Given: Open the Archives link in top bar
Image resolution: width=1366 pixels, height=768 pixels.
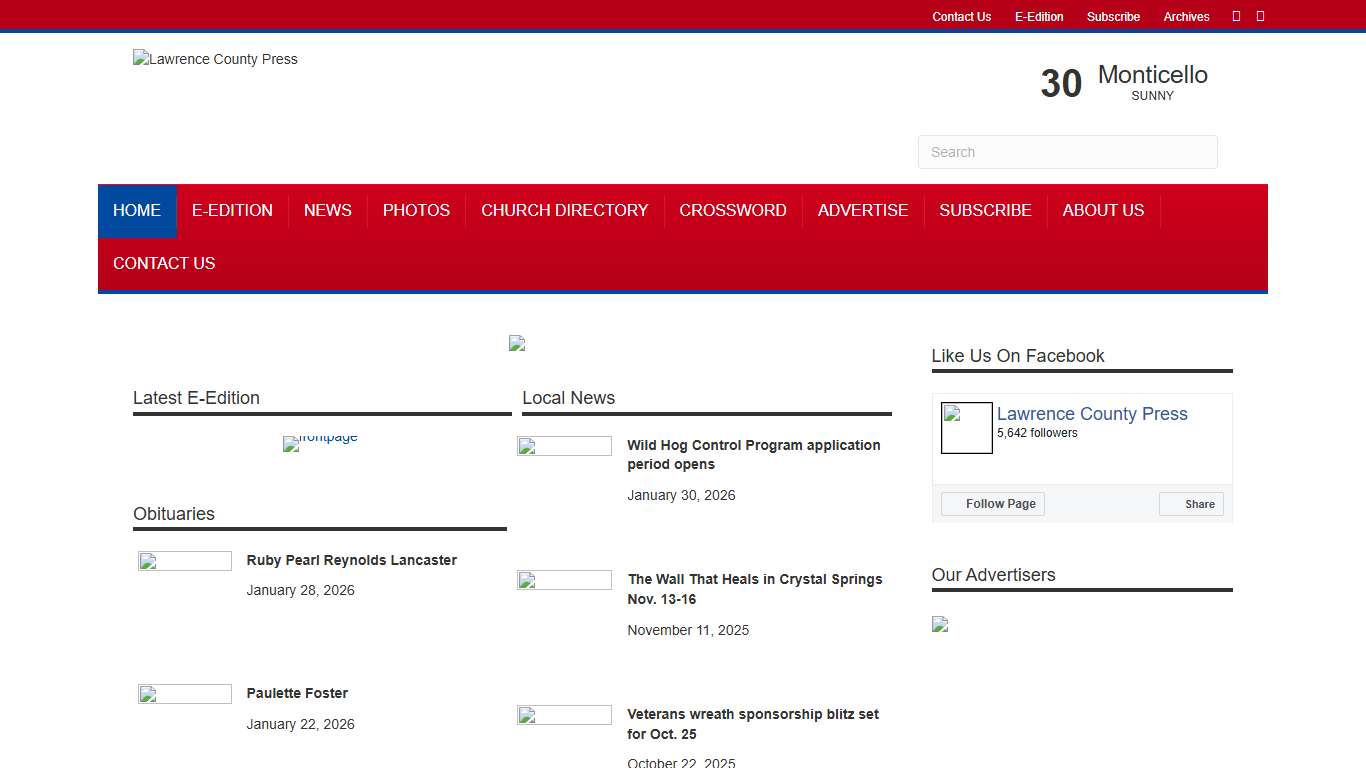Looking at the screenshot, I should [1186, 17].
